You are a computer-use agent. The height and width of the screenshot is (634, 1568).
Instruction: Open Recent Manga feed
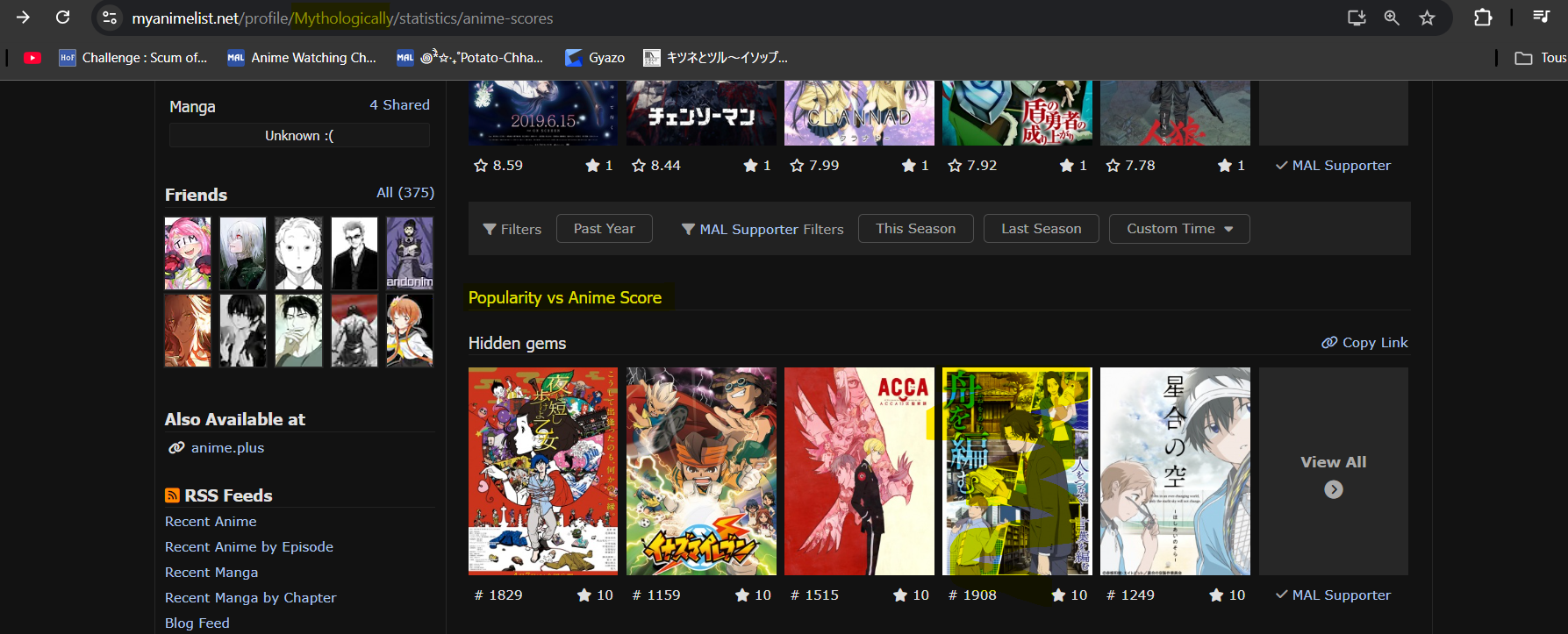[211, 572]
